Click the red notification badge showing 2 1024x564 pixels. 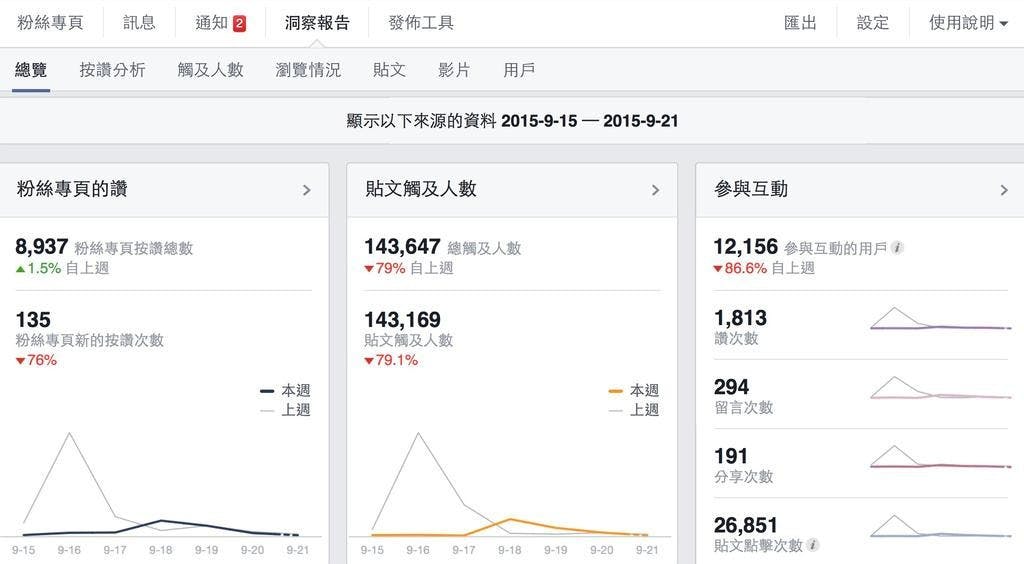click(239, 23)
